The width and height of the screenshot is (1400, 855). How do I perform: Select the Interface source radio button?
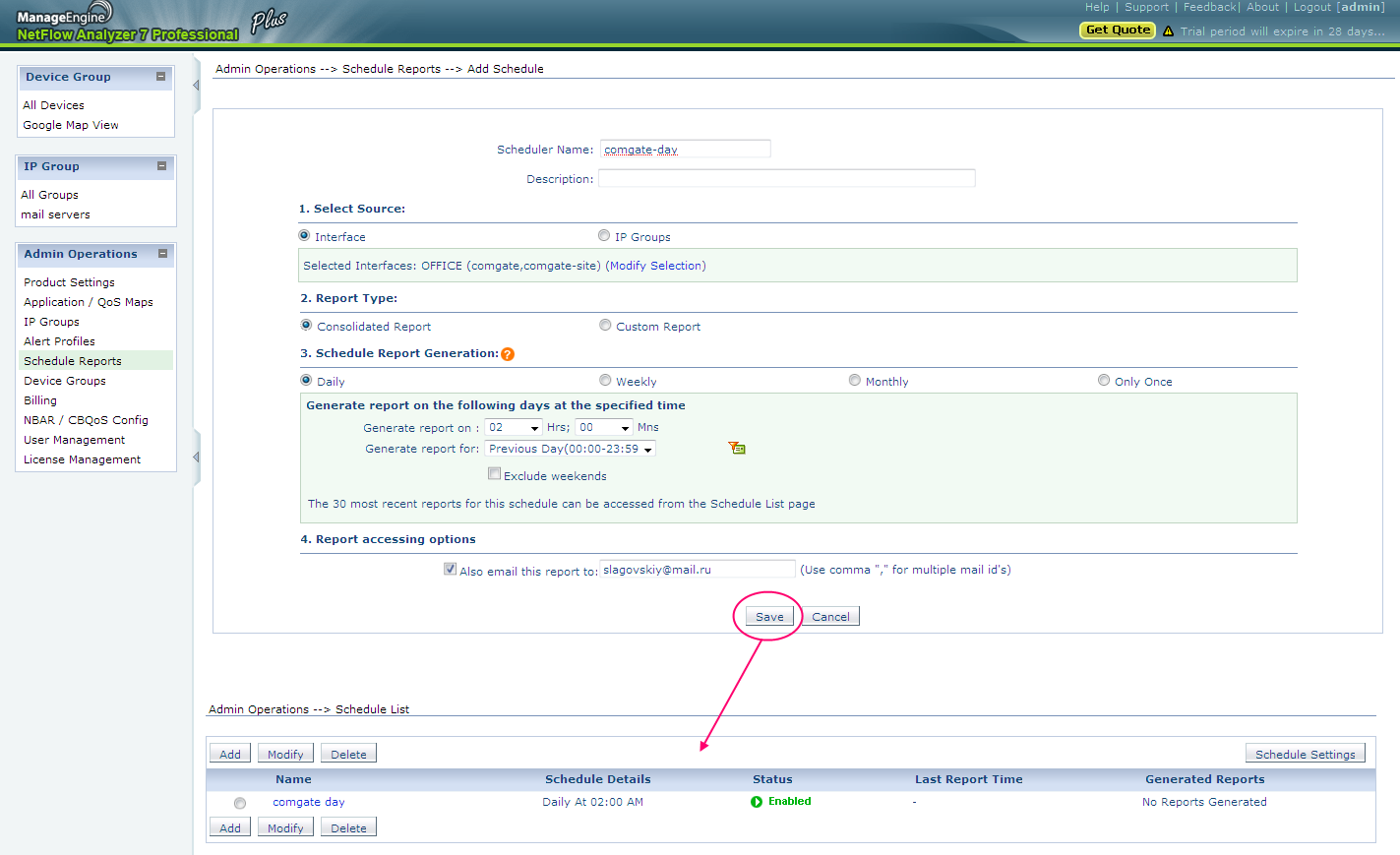click(304, 236)
